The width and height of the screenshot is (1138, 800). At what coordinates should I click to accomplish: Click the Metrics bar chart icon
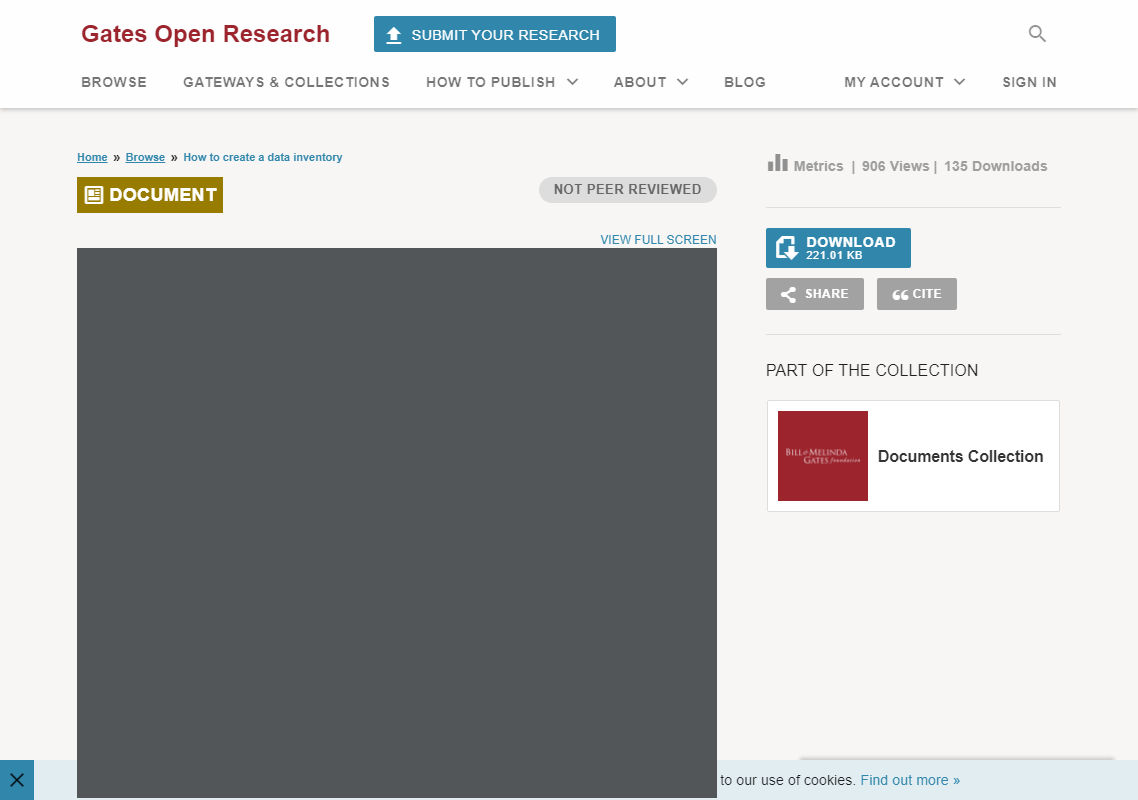click(x=778, y=163)
